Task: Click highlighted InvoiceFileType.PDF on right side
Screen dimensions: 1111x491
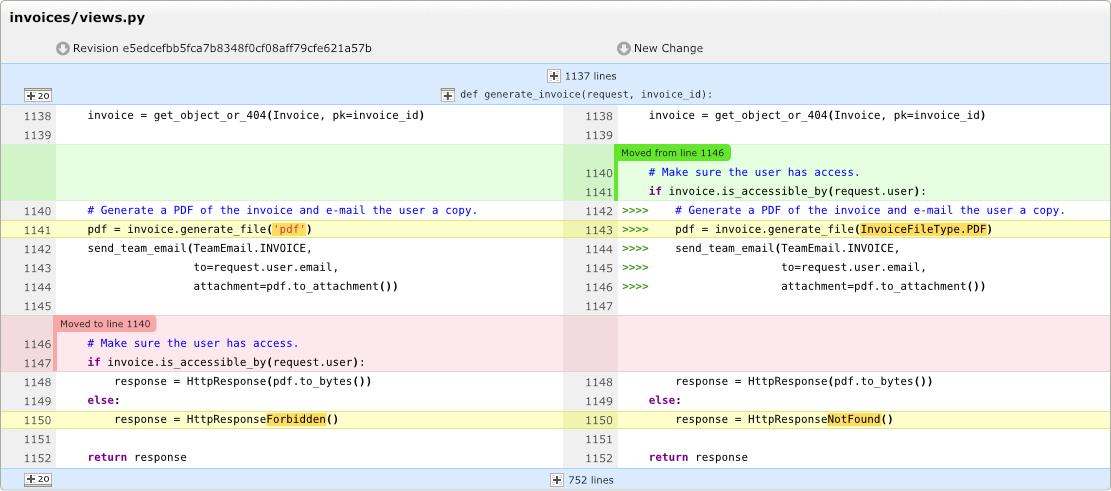Action: [x=923, y=230]
